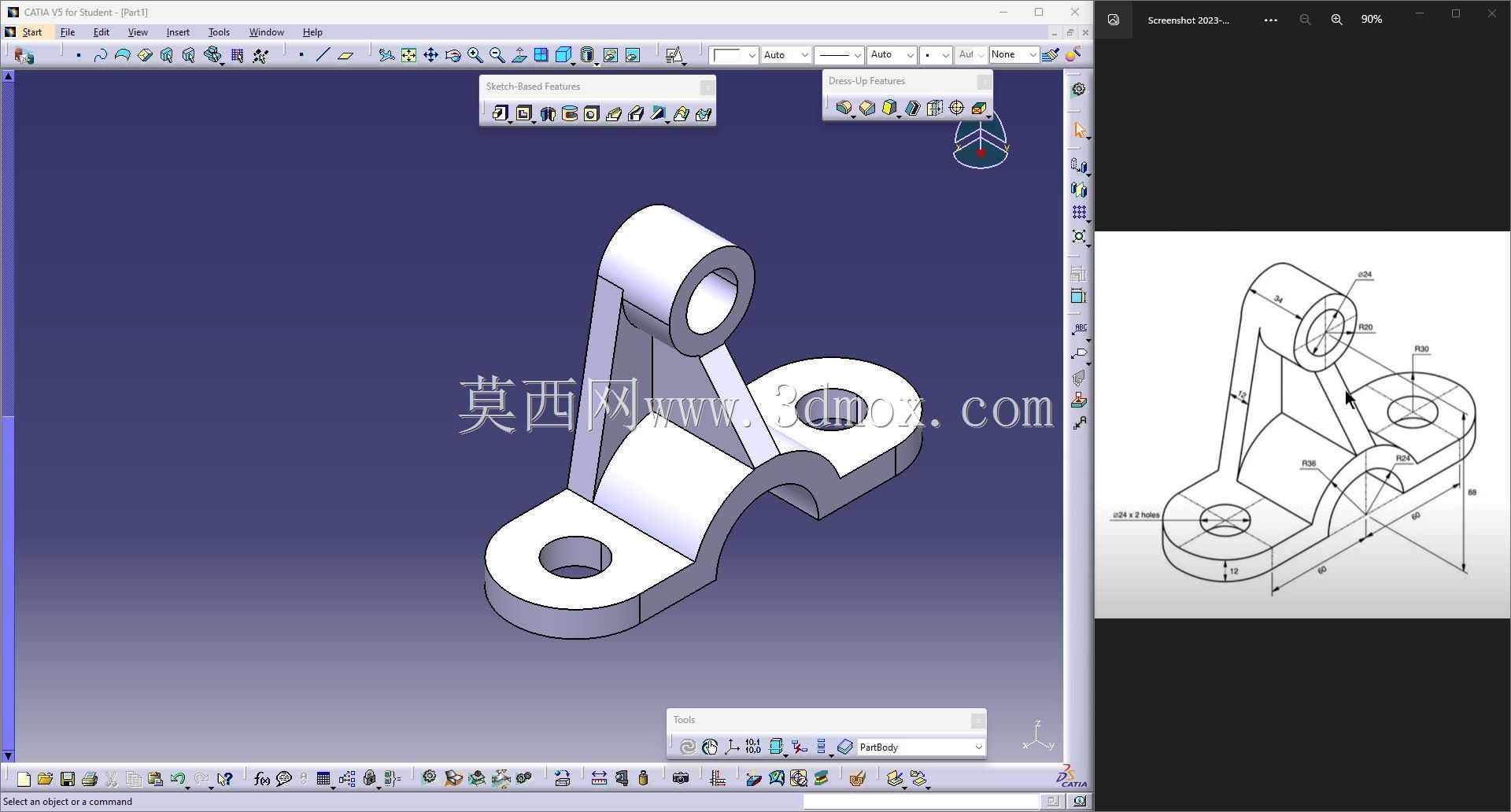Viewport: 1511px width, 812px height.
Task: Close the Tools floating toolbar
Action: pyautogui.click(x=977, y=720)
